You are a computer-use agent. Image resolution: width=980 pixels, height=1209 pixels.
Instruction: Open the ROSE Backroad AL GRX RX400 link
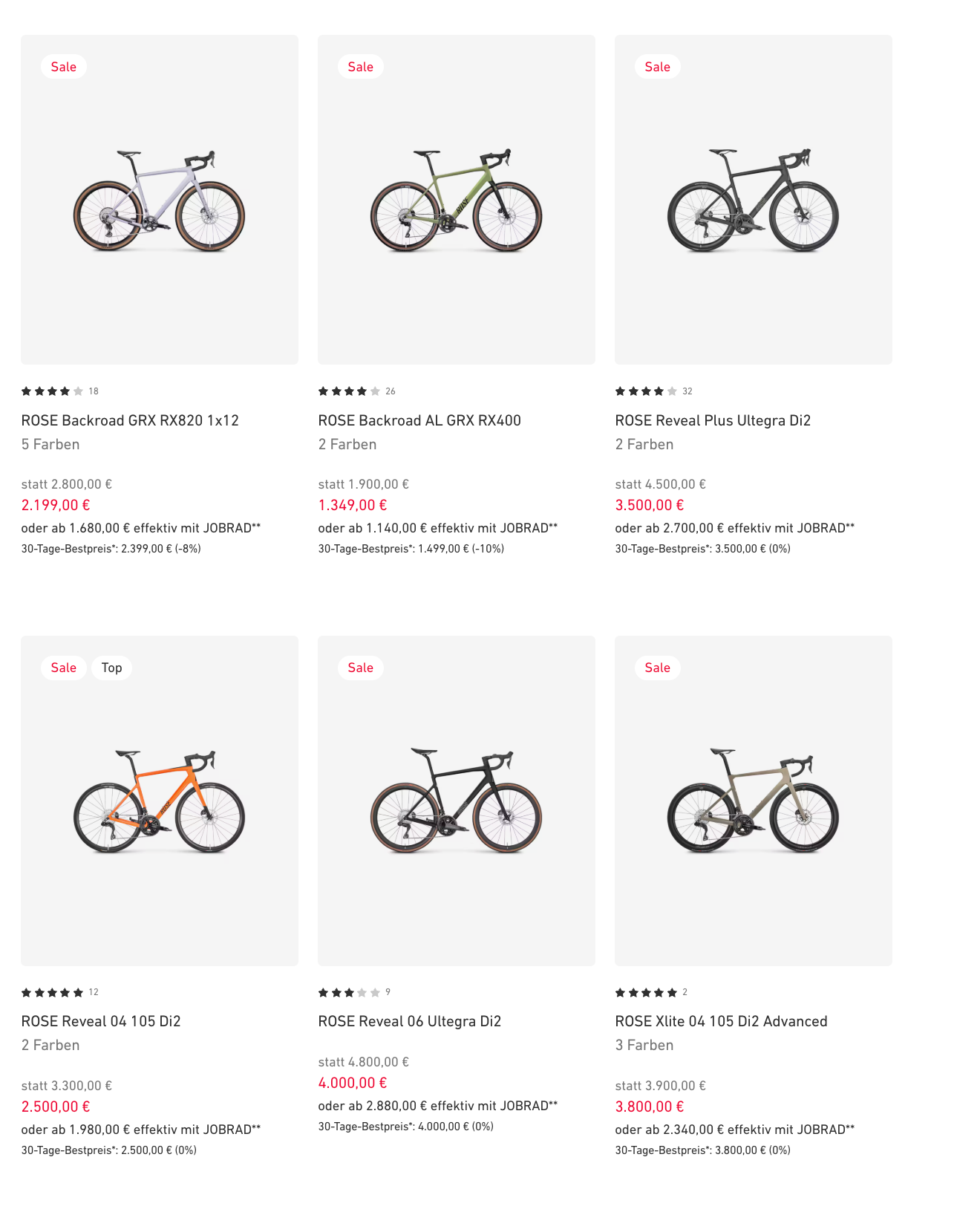click(419, 420)
